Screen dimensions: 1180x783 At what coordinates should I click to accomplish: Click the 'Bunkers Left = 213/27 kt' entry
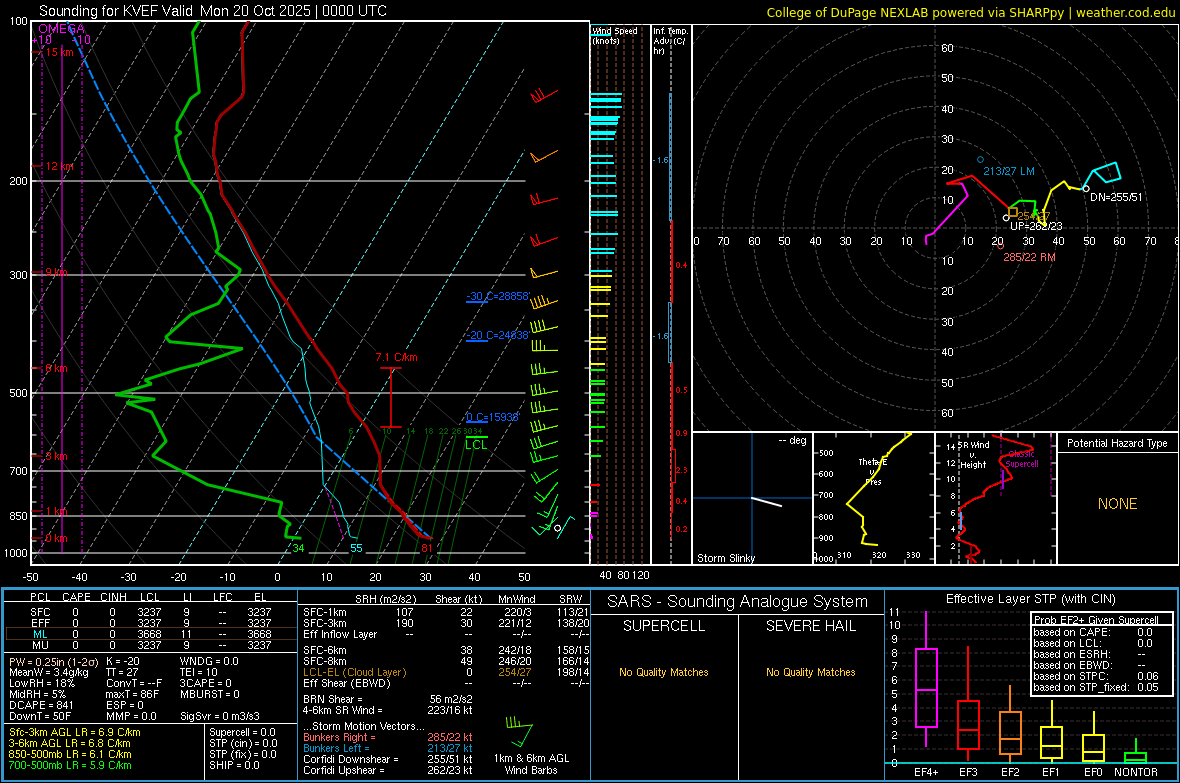(388, 748)
